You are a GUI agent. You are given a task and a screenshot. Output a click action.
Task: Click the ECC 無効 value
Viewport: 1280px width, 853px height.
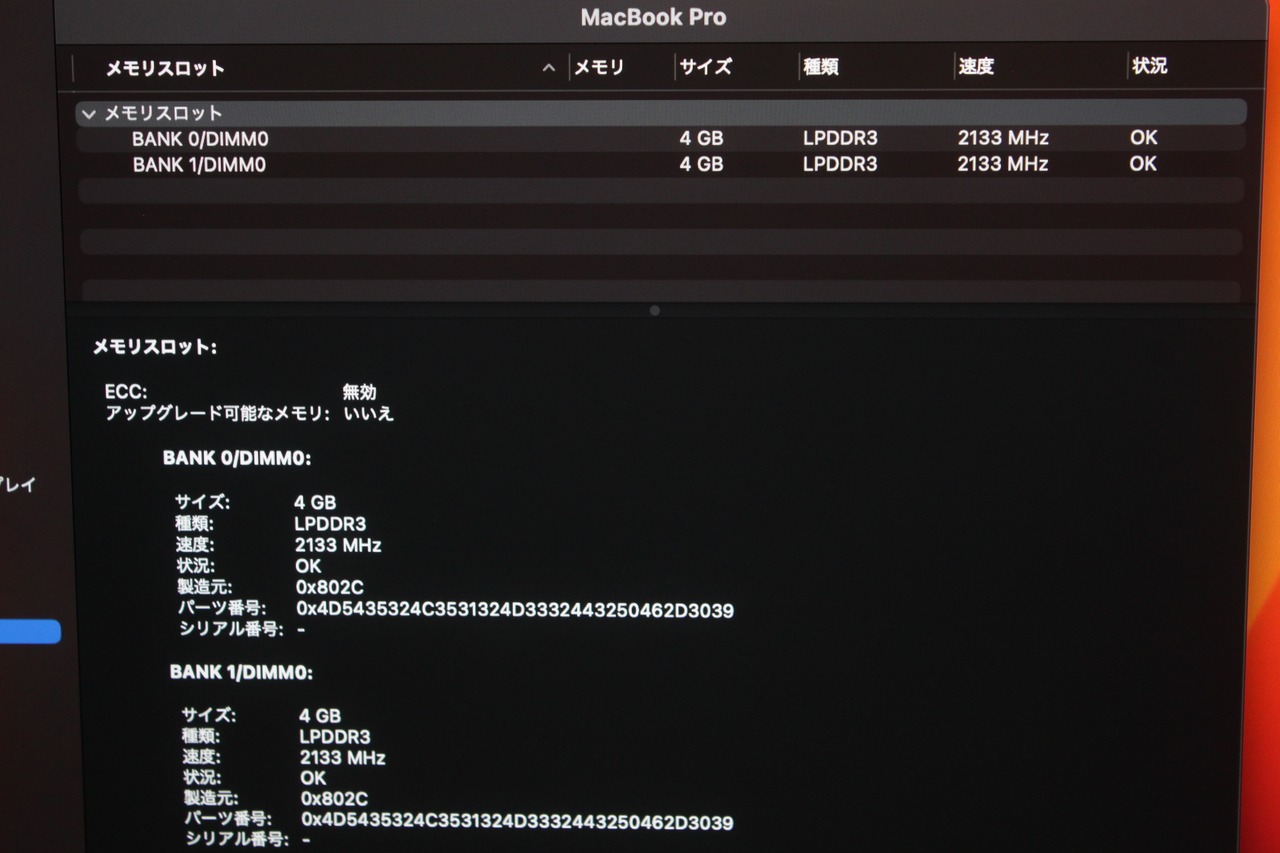click(x=360, y=392)
